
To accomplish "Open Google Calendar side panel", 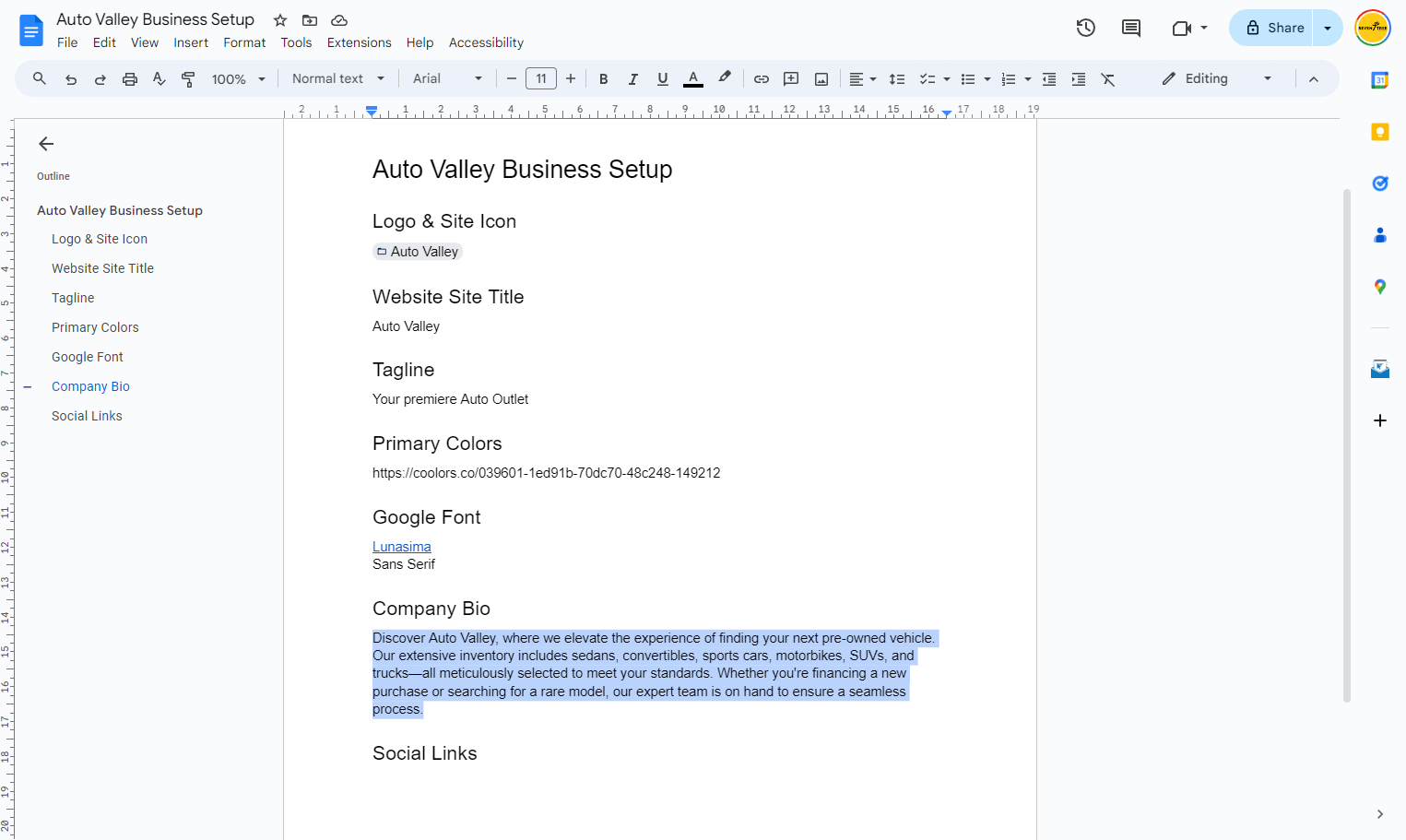I will click(x=1380, y=80).
